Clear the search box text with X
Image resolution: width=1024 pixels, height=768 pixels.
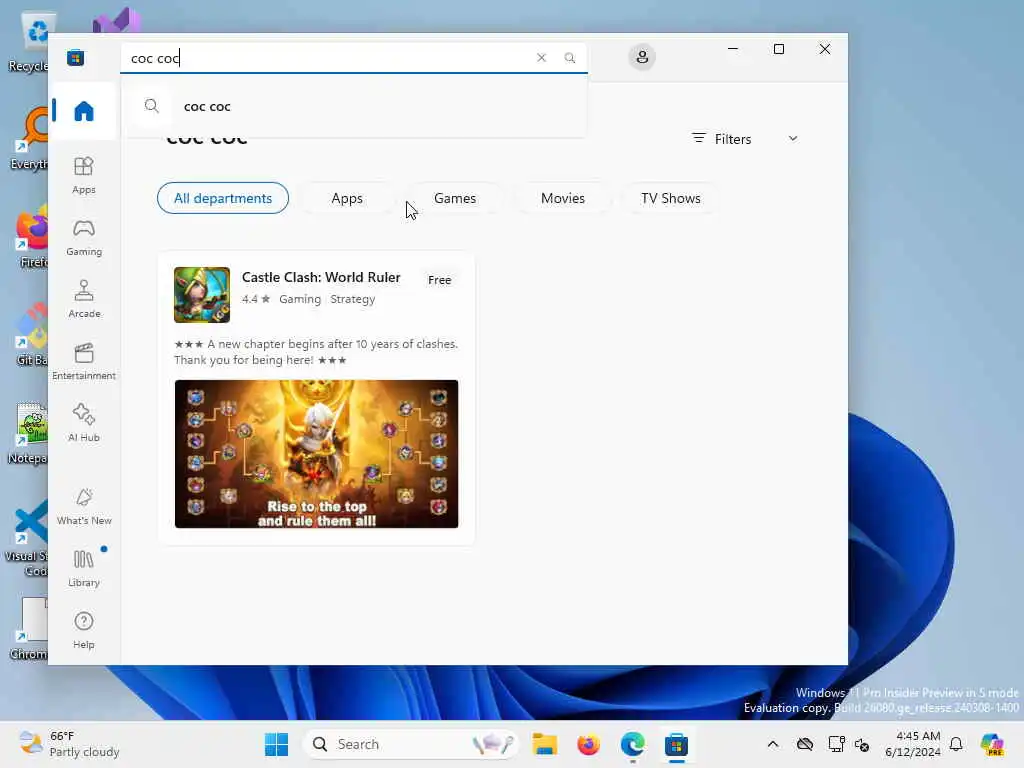tap(541, 57)
